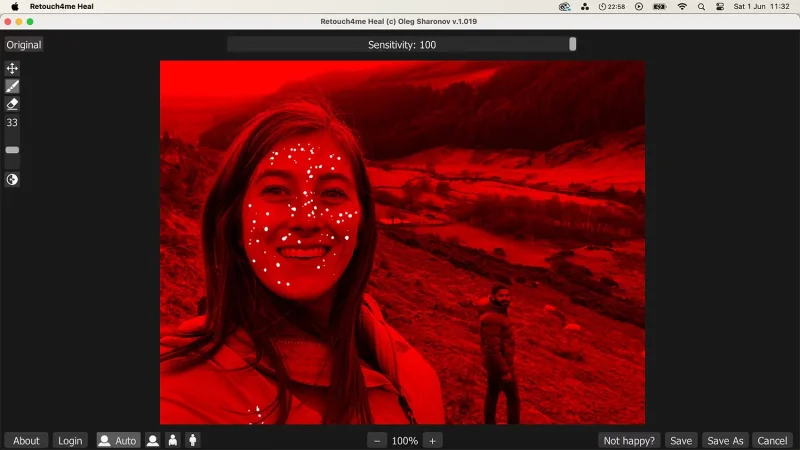
Task: Open Spotlight search in menu bar
Action: click(702, 7)
